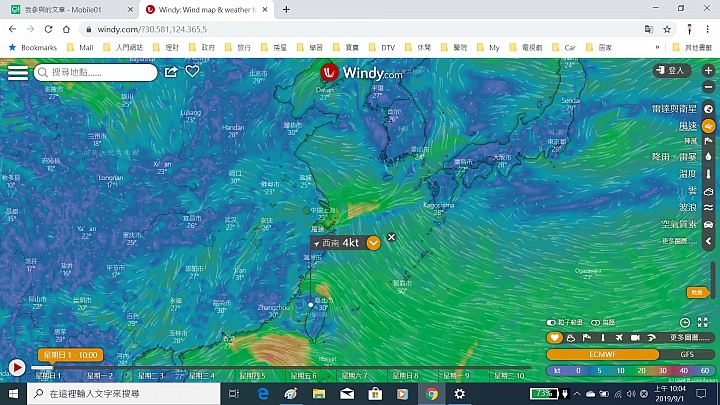Click the air quality layer label
This screenshot has height=405, width=720.
tap(679, 225)
